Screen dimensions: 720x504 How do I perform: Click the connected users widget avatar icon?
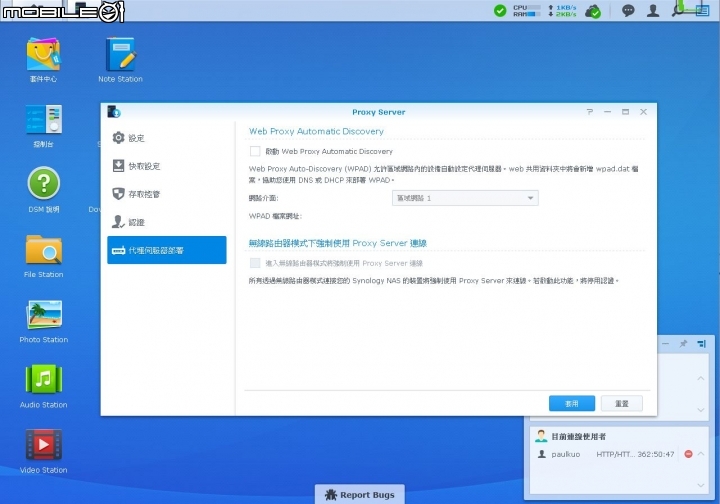(541, 436)
